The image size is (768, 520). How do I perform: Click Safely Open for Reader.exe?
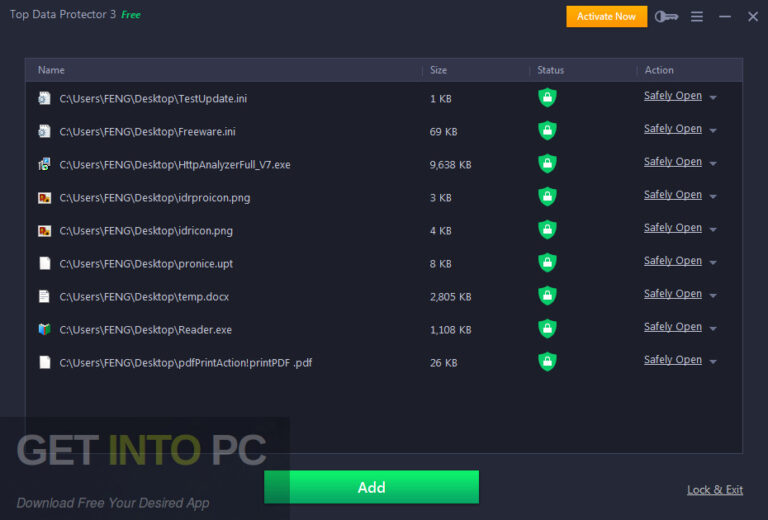[x=672, y=327]
